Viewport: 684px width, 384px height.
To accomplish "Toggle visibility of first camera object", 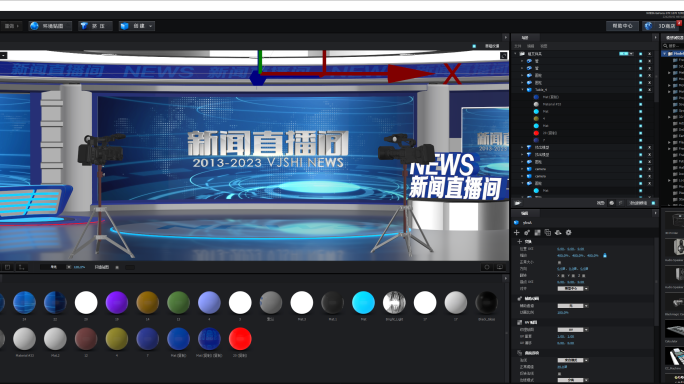I will tap(641, 169).
